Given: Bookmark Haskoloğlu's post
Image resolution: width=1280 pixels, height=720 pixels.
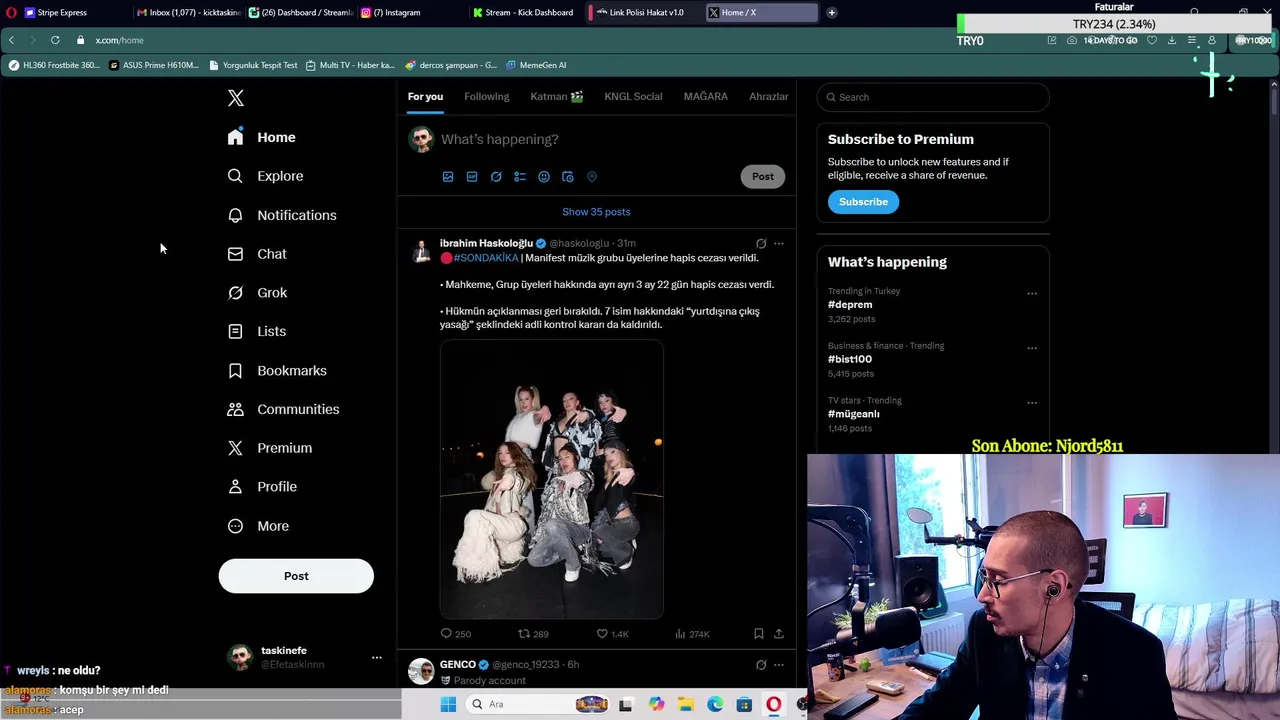Looking at the screenshot, I should point(758,634).
